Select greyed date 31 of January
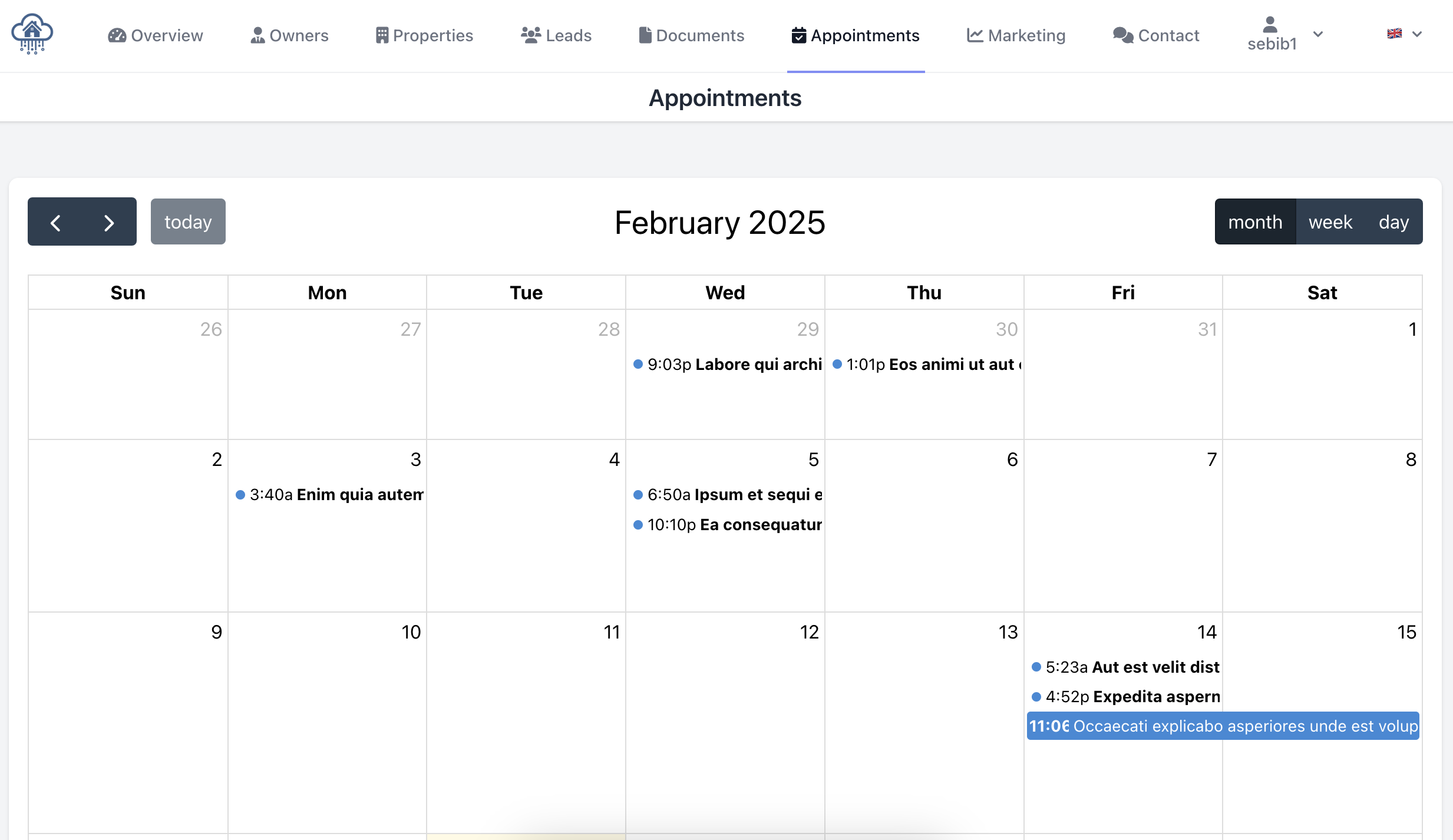 tap(1207, 329)
